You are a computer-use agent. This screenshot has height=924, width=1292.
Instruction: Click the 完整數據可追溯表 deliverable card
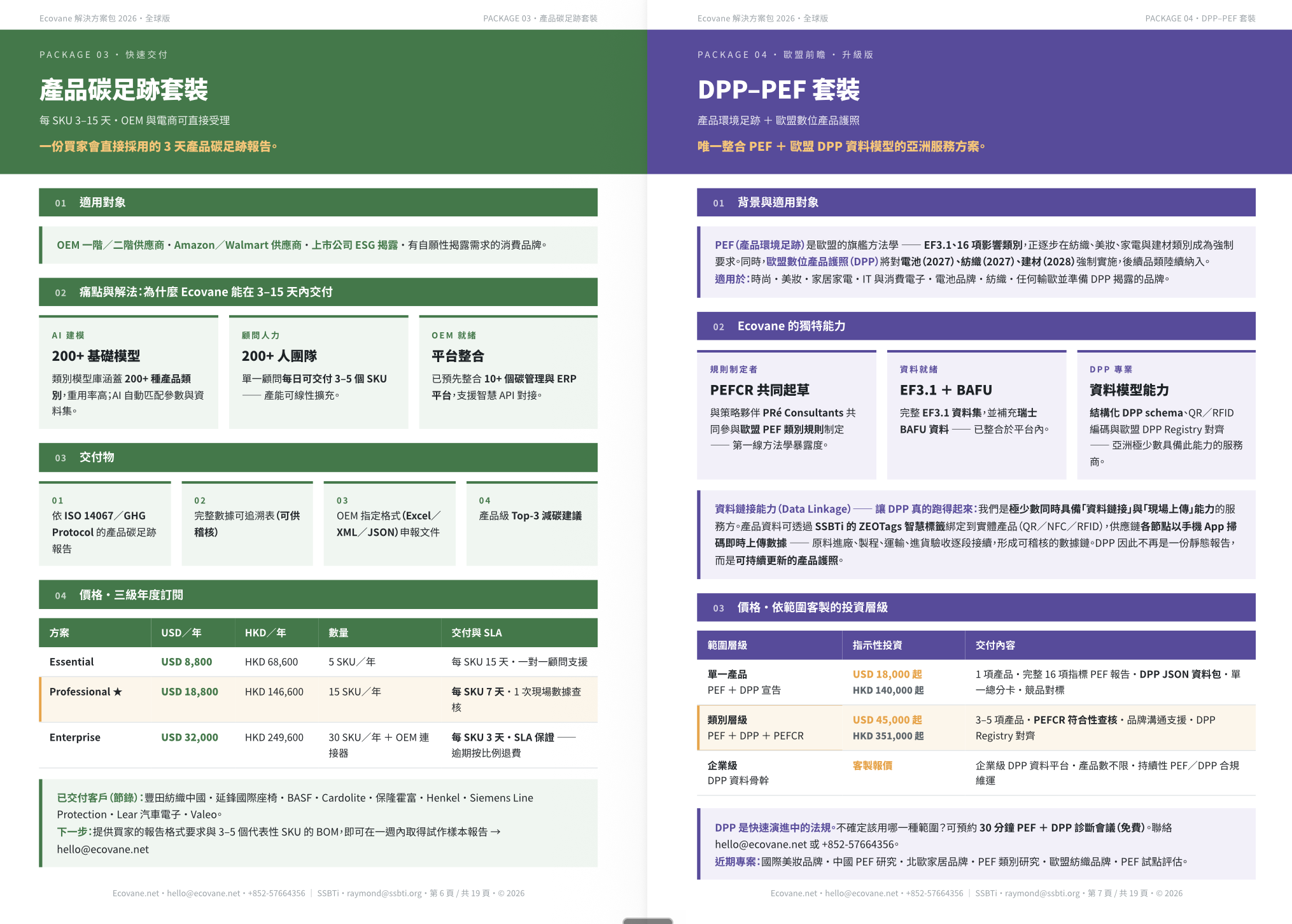coord(247,524)
